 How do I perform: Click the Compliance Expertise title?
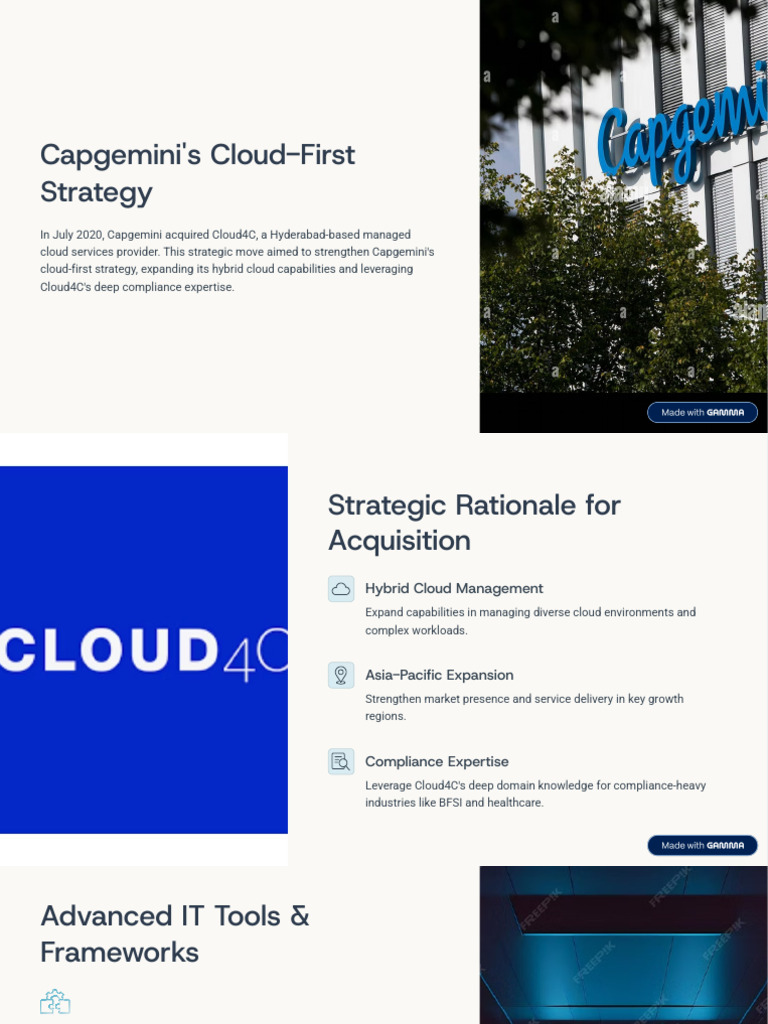[x=437, y=761]
